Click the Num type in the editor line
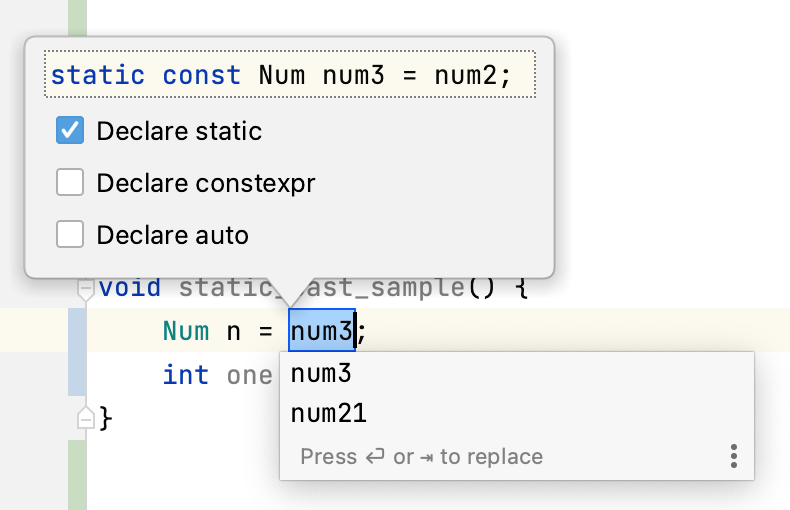The height and width of the screenshot is (510, 790). tap(186, 331)
